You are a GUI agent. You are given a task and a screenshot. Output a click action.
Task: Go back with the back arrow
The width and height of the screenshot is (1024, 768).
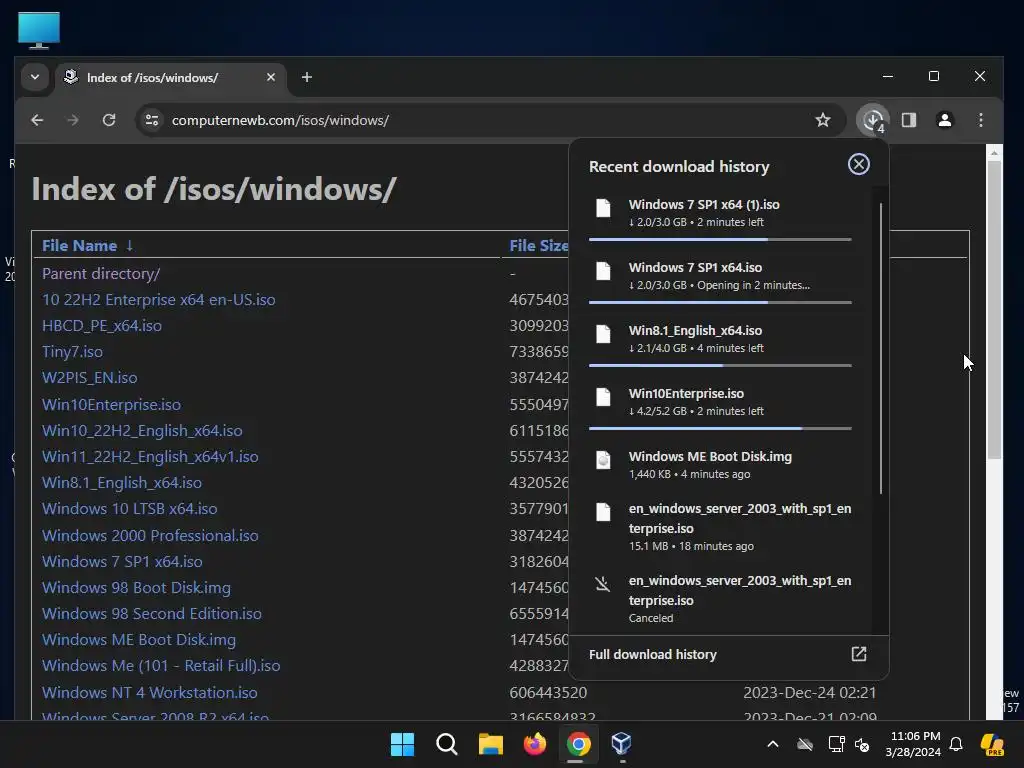click(x=37, y=120)
